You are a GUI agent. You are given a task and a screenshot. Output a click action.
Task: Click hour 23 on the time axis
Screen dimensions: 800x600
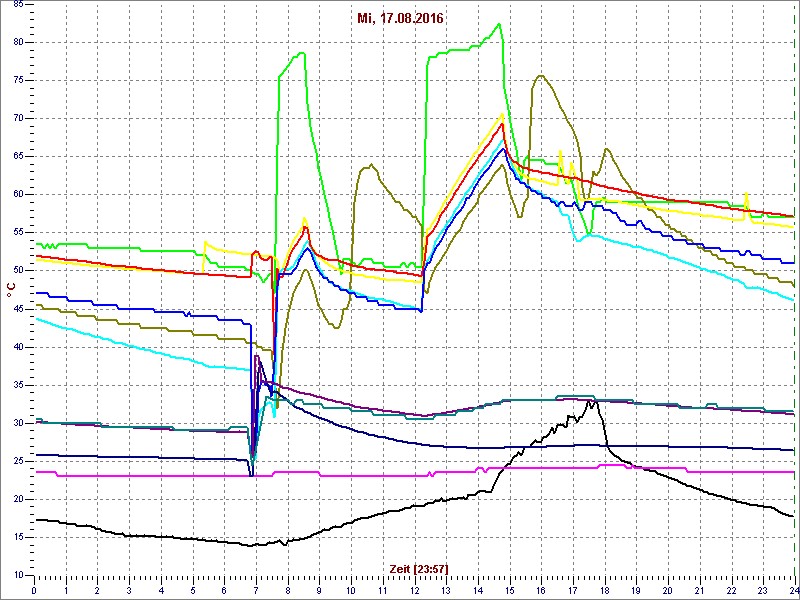pyautogui.click(x=763, y=588)
